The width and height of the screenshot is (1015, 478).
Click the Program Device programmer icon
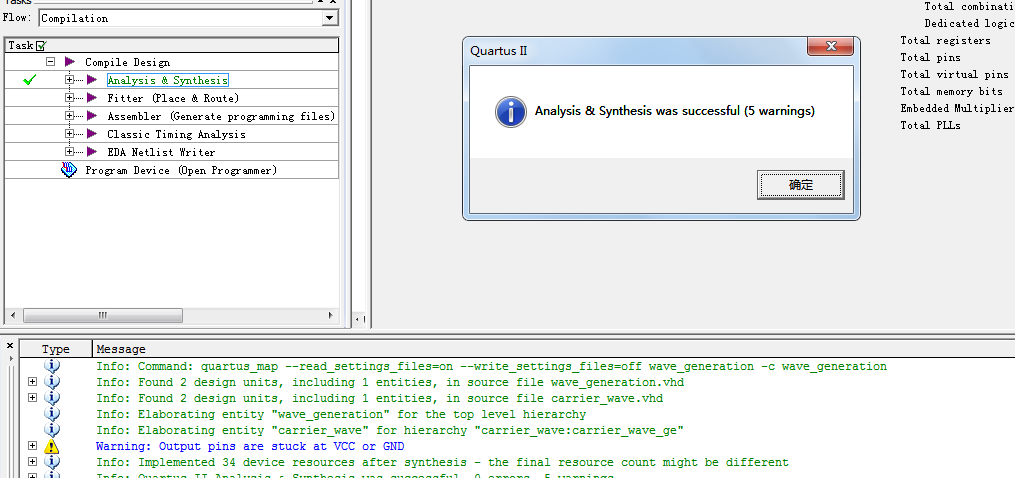click(x=69, y=170)
